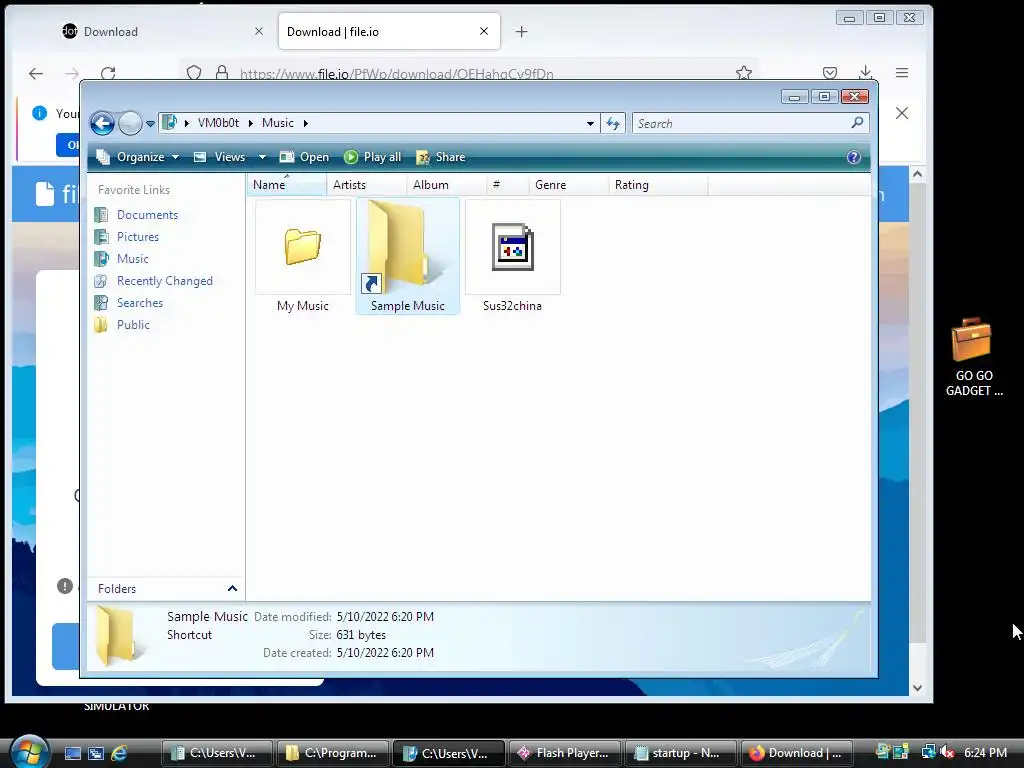Click Share in the Explorer toolbar
Viewport: 1024px width, 768px height.
(x=441, y=157)
